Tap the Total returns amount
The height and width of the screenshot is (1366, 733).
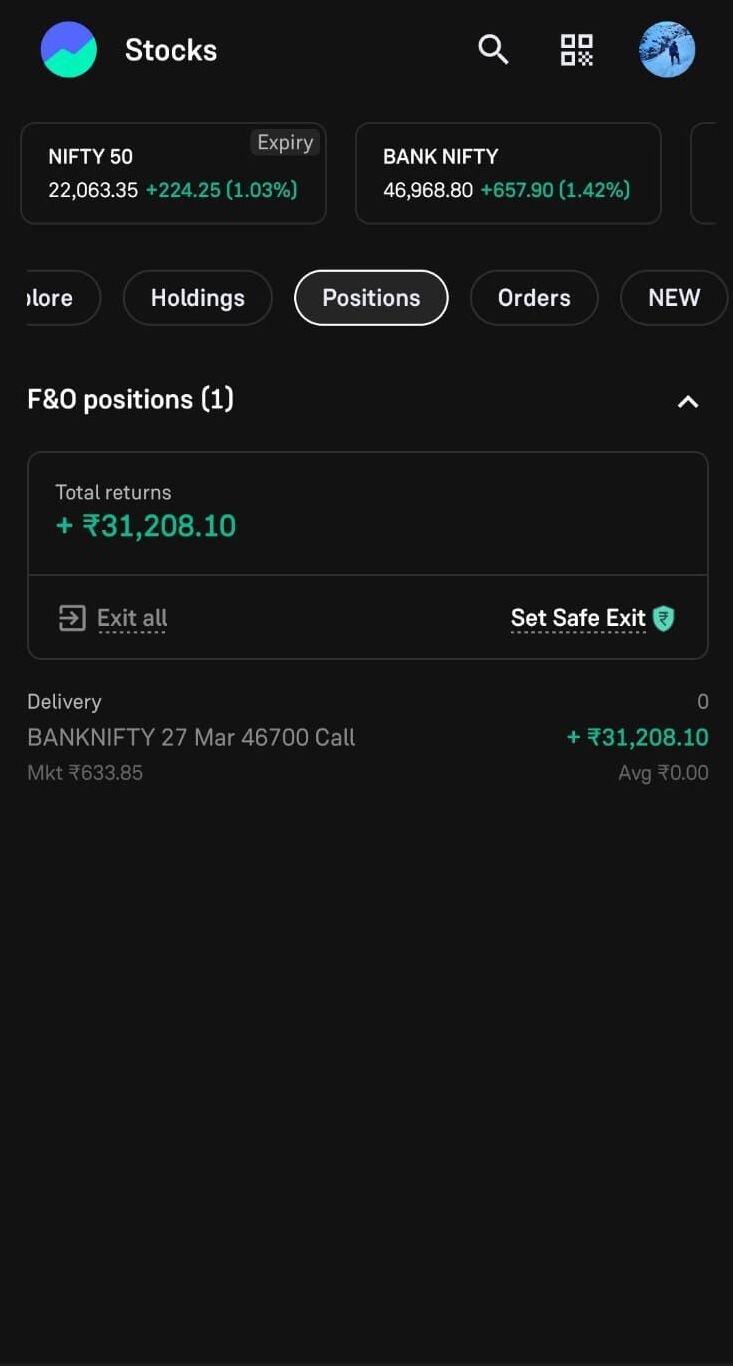(146, 526)
